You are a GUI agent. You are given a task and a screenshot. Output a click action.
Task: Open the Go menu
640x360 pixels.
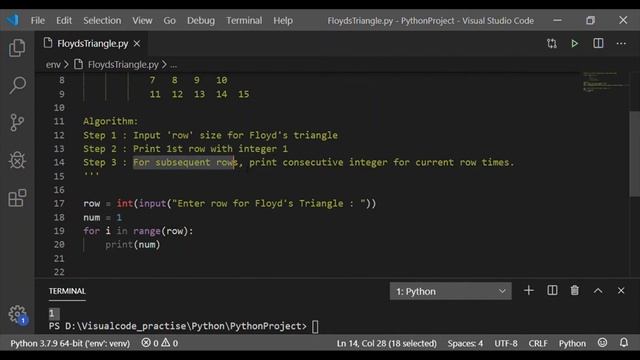click(169, 20)
